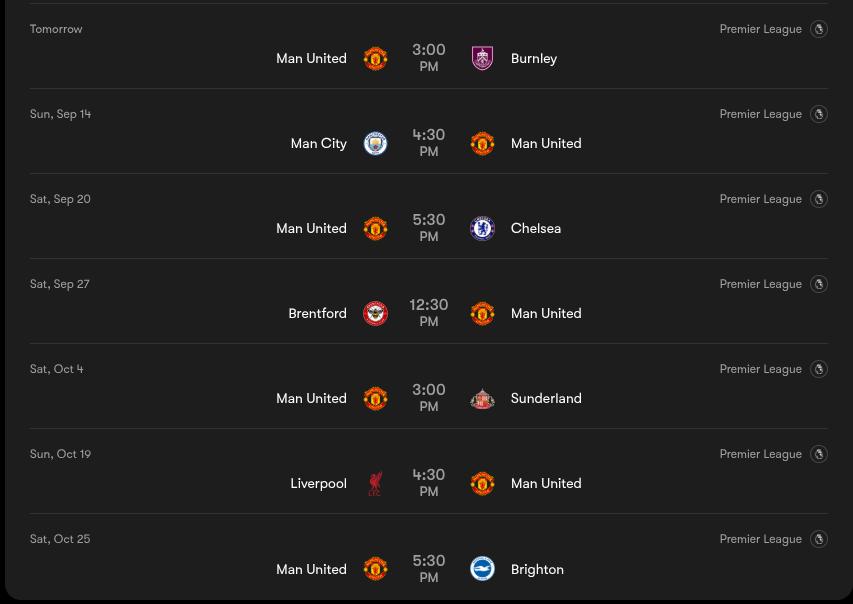853x604 pixels.
Task: Select the 5:30 PM Chelsea kickoff time
Action: tap(429, 228)
